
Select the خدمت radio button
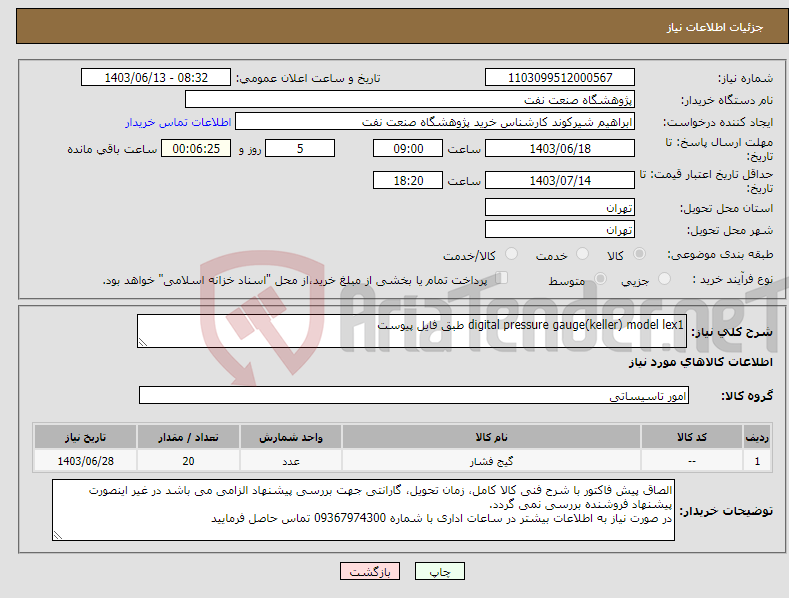tap(582, 254)
